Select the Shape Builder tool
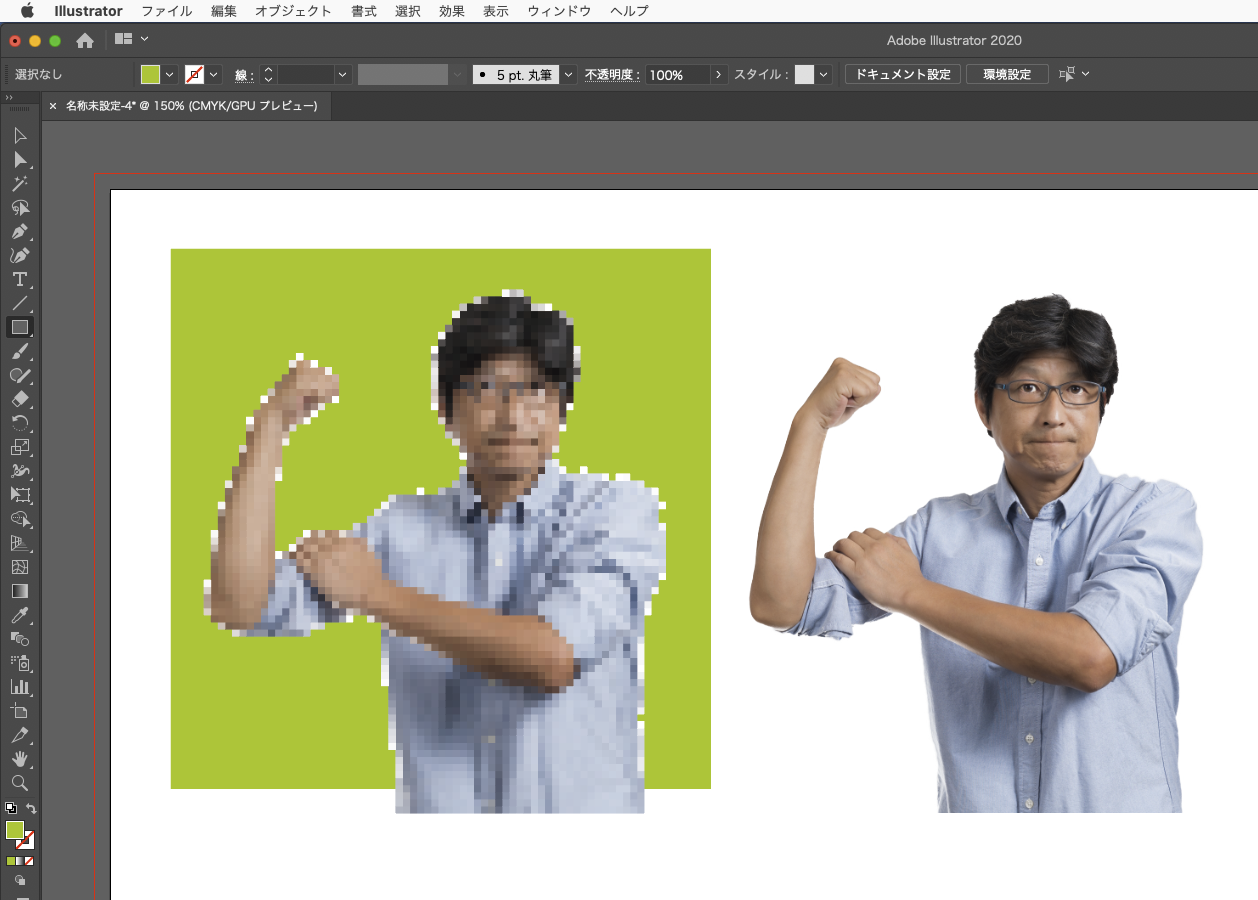The height and width of the screenshot is (900, 1258). (20, 519)
